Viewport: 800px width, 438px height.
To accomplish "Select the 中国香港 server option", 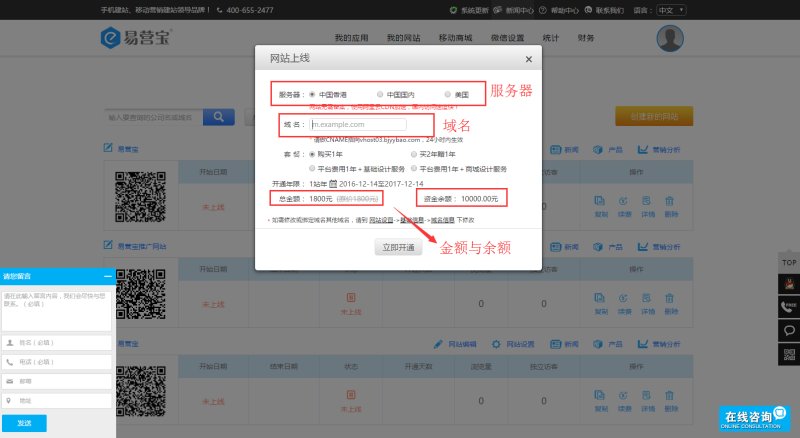I will pyautogui.click(x=313, y=94).
